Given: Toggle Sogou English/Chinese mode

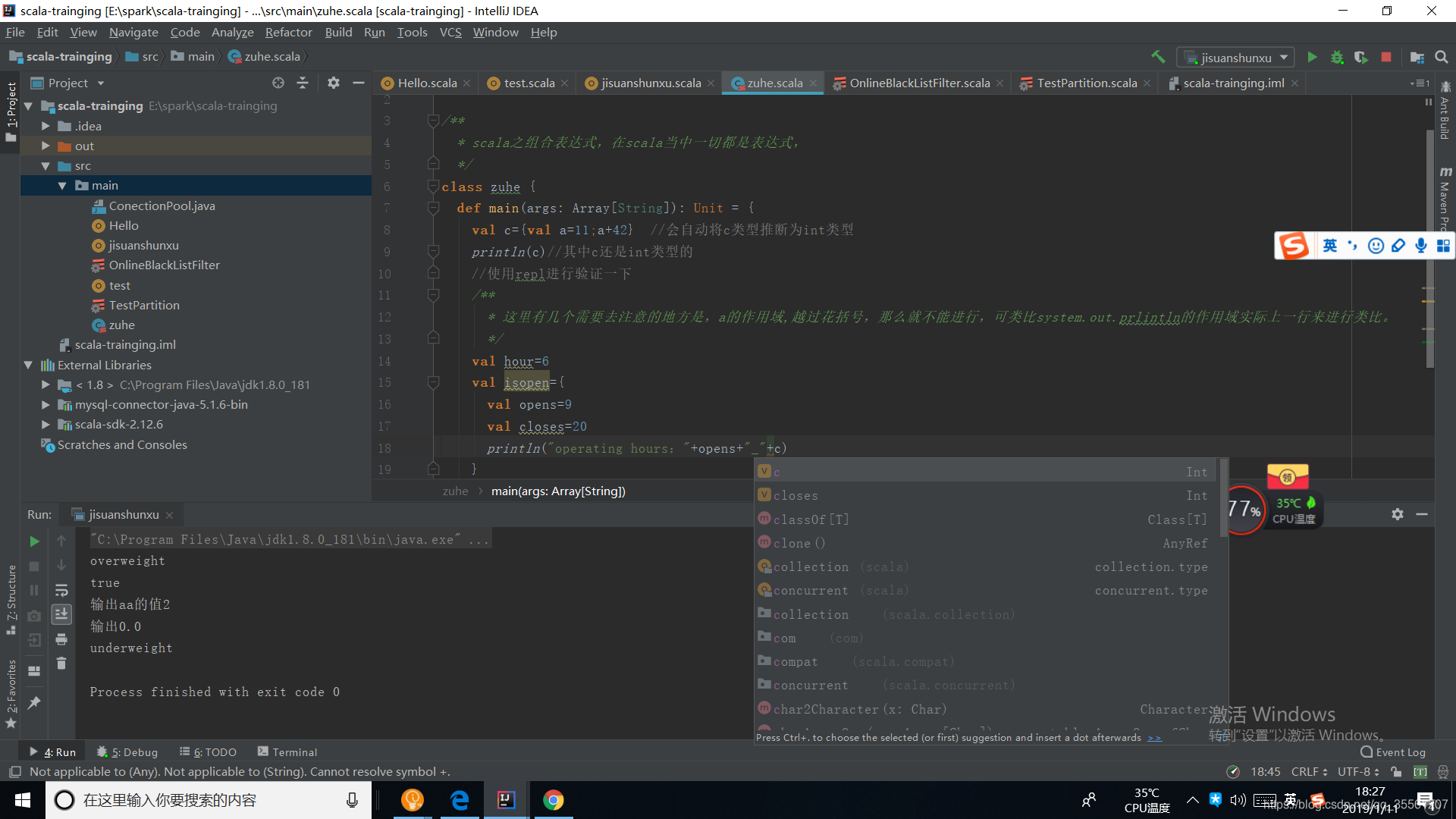Looking at the screenshot, I should (x=1330, y=246).
